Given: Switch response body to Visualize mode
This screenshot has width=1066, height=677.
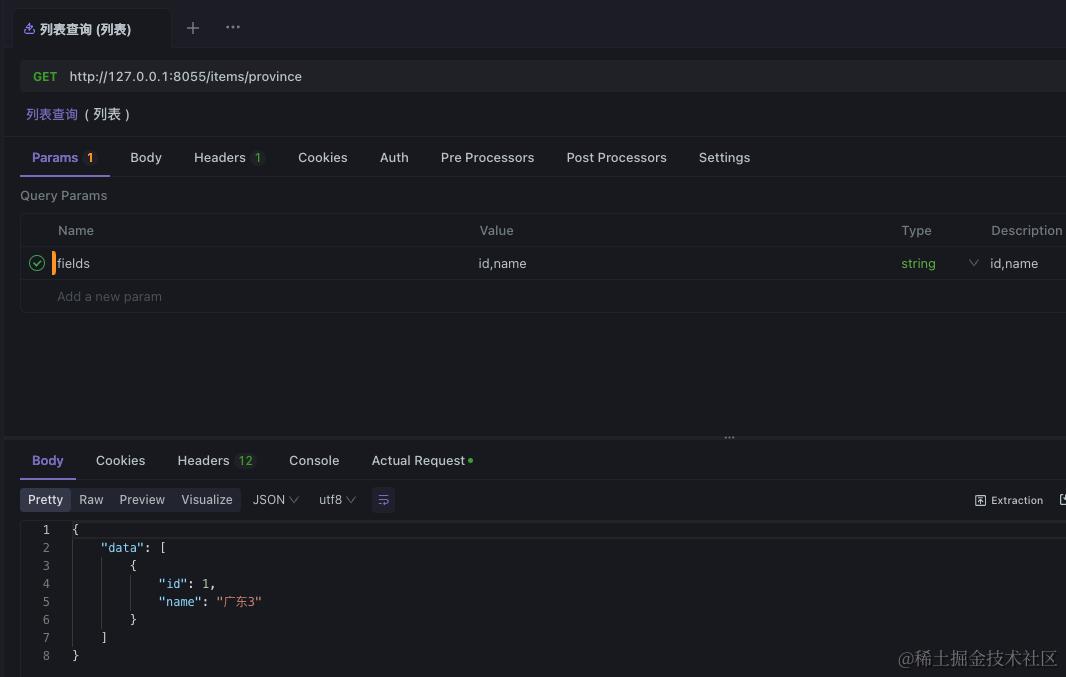Looking at the screenshot, I should (206, 499).
